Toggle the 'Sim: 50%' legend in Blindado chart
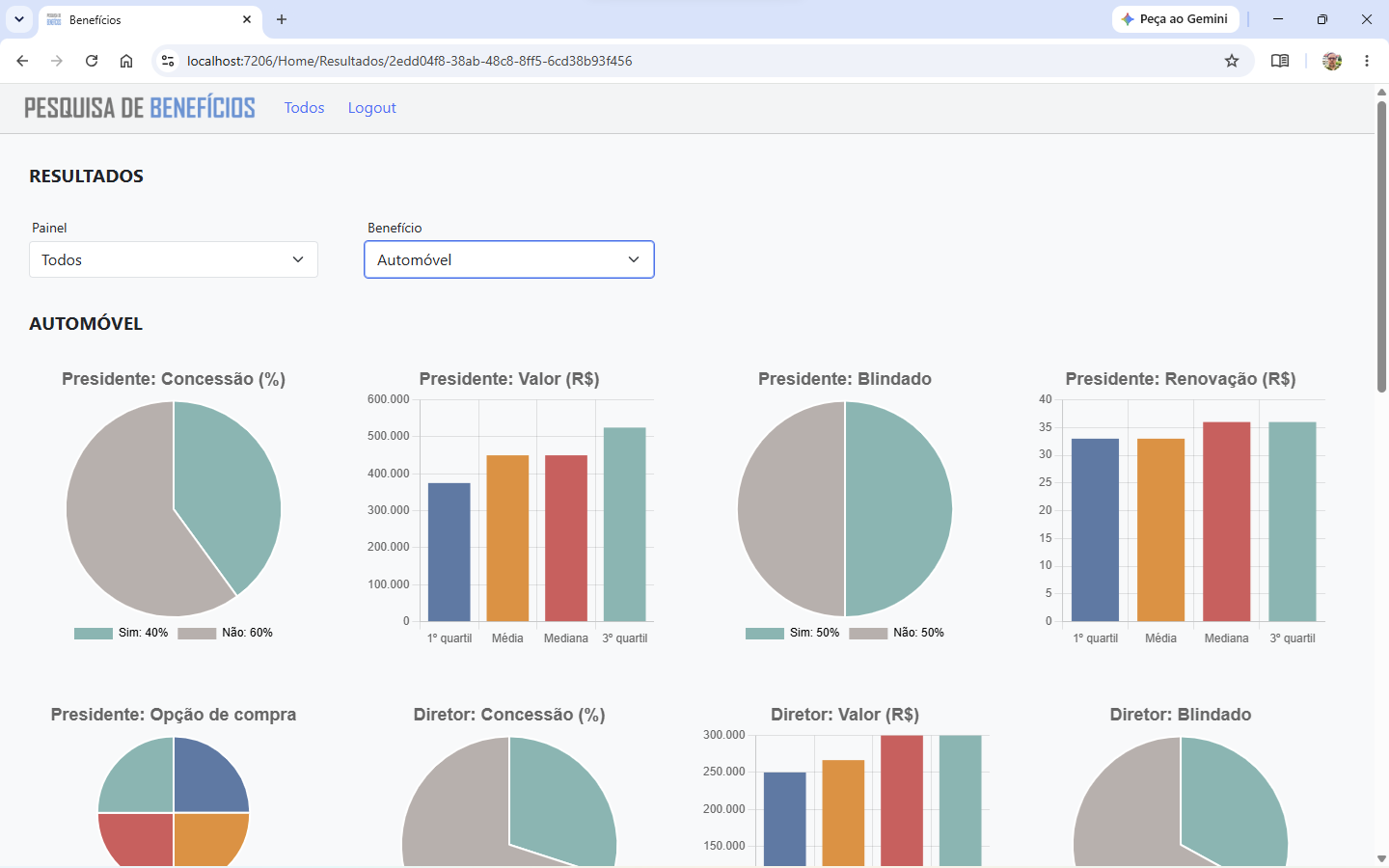1389x868 pixels. [793, 633]
